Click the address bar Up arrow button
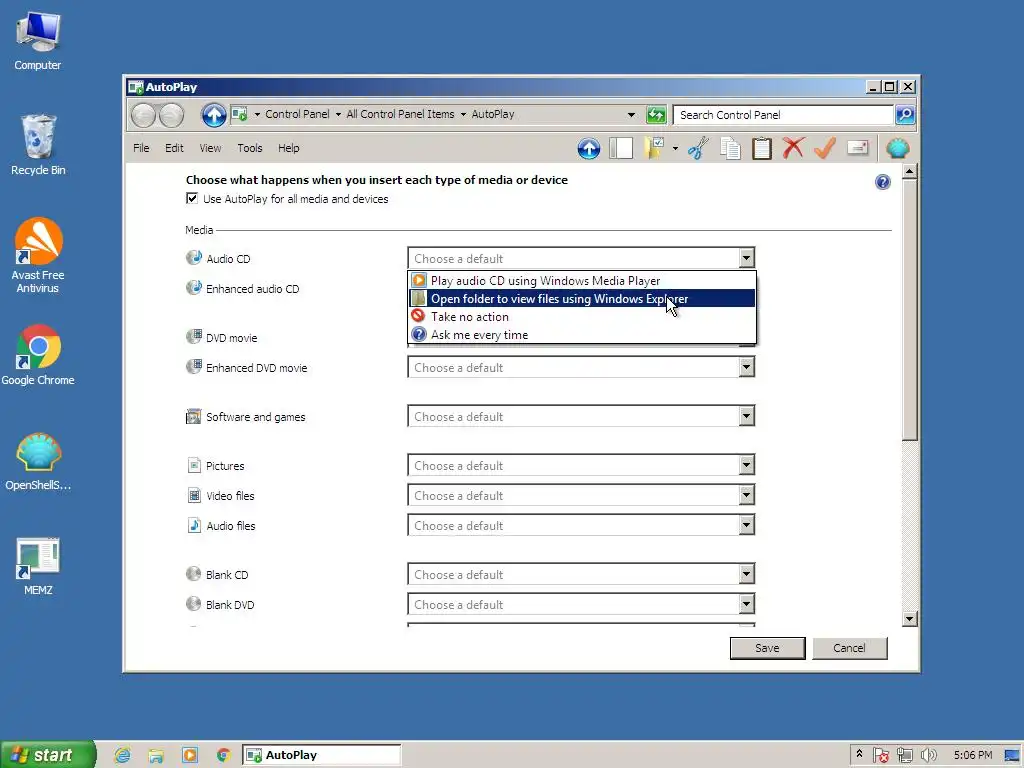Viewport: 1024px width, 768px height. pos(214,115)
